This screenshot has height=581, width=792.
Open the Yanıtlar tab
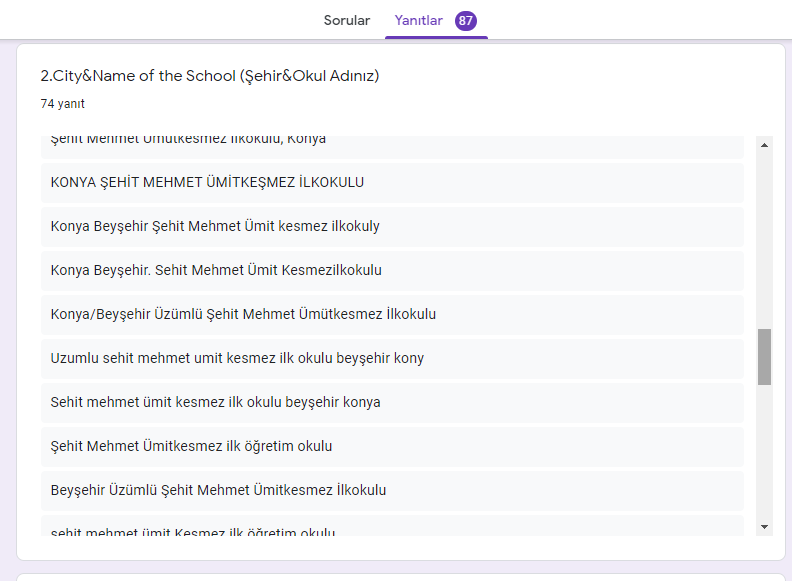click(x=418, y=21)
